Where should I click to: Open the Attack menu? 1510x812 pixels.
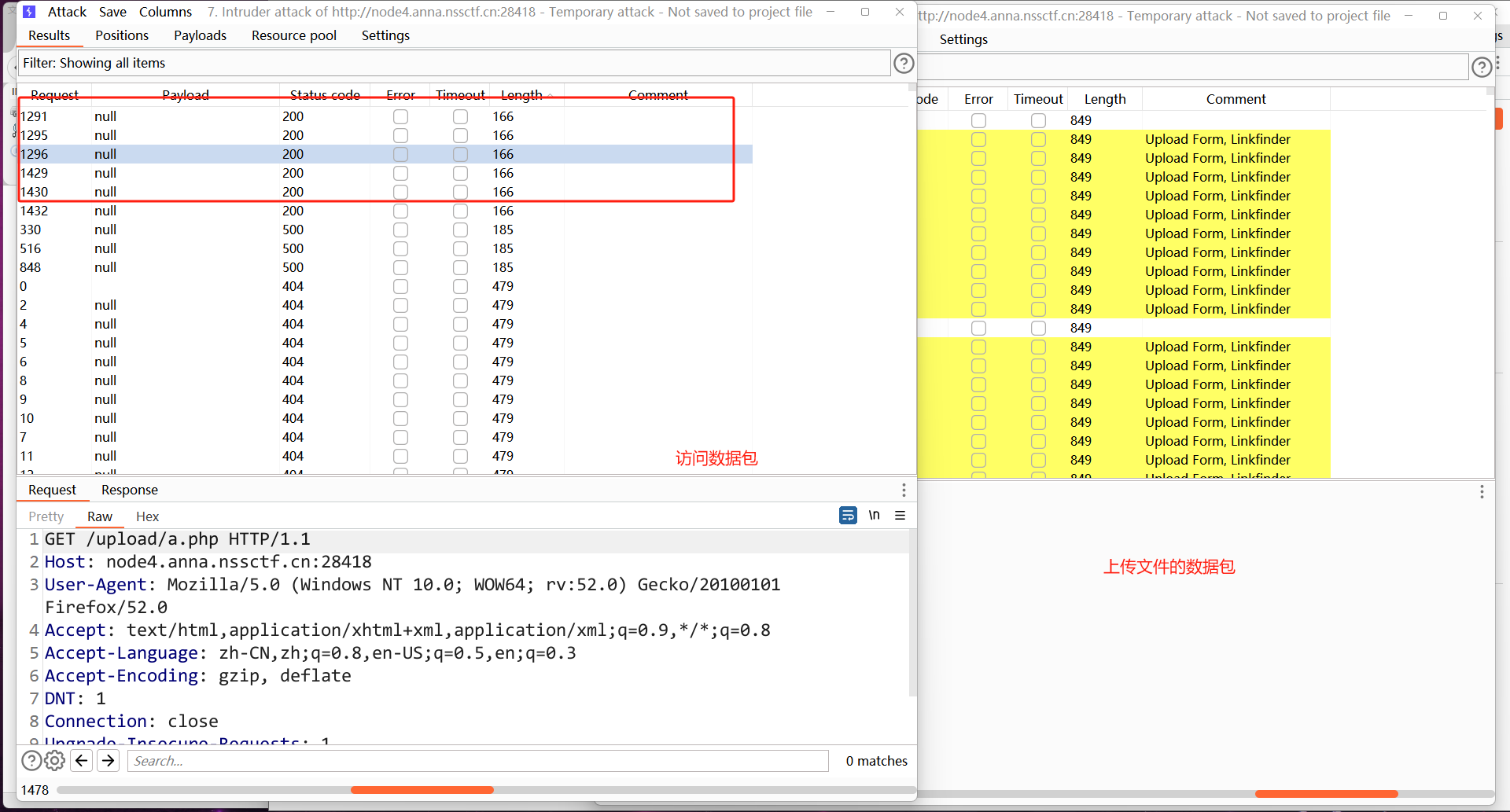pyautogui.click(x=68, y=12)
